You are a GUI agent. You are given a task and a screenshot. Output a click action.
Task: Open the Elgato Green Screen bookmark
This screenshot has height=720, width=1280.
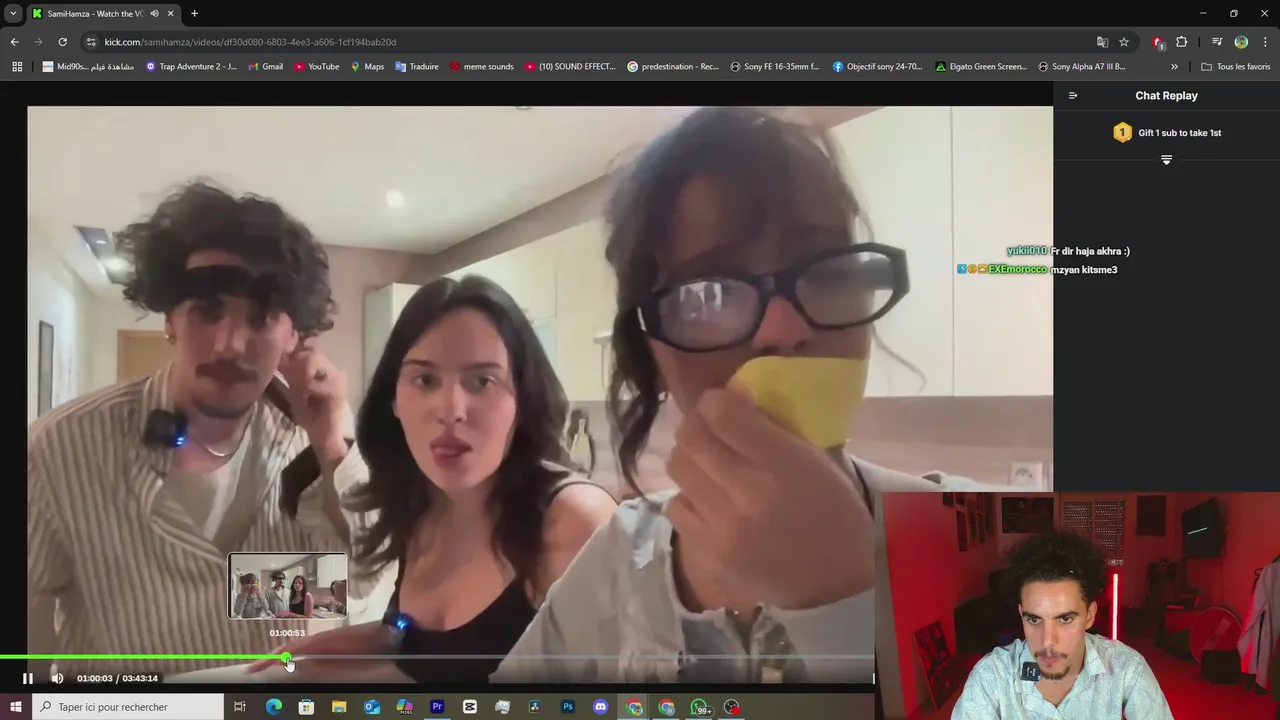click(x=981, y=67)
